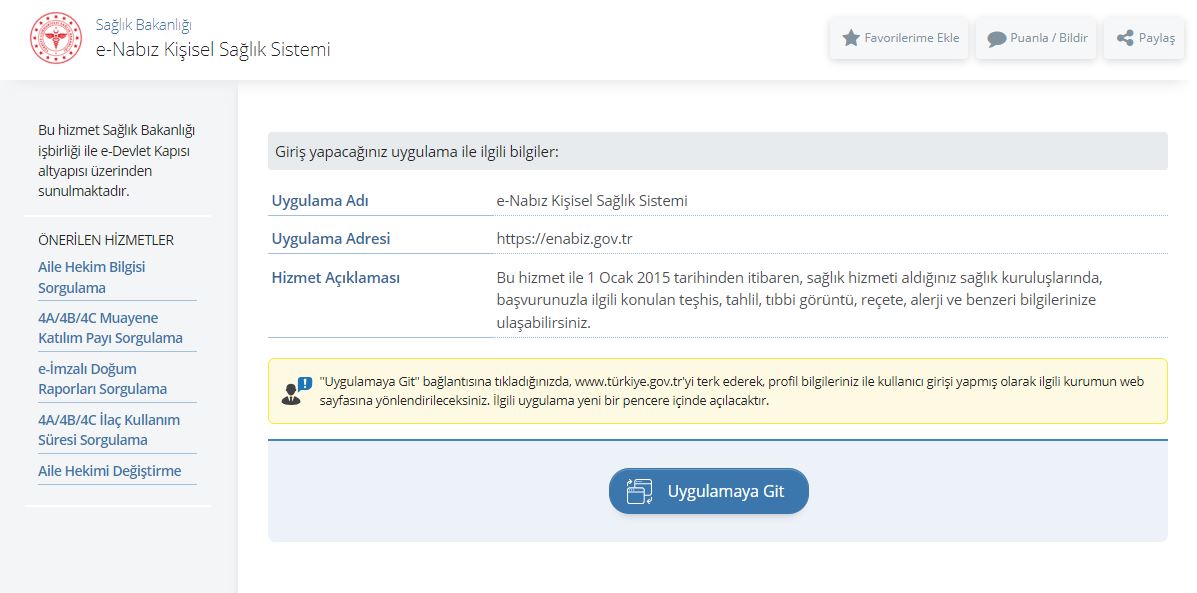Open e-İmzalı Doğum Raporları Sorgulama link
This screenshot has height=593, width=1197.
(102, 379)
